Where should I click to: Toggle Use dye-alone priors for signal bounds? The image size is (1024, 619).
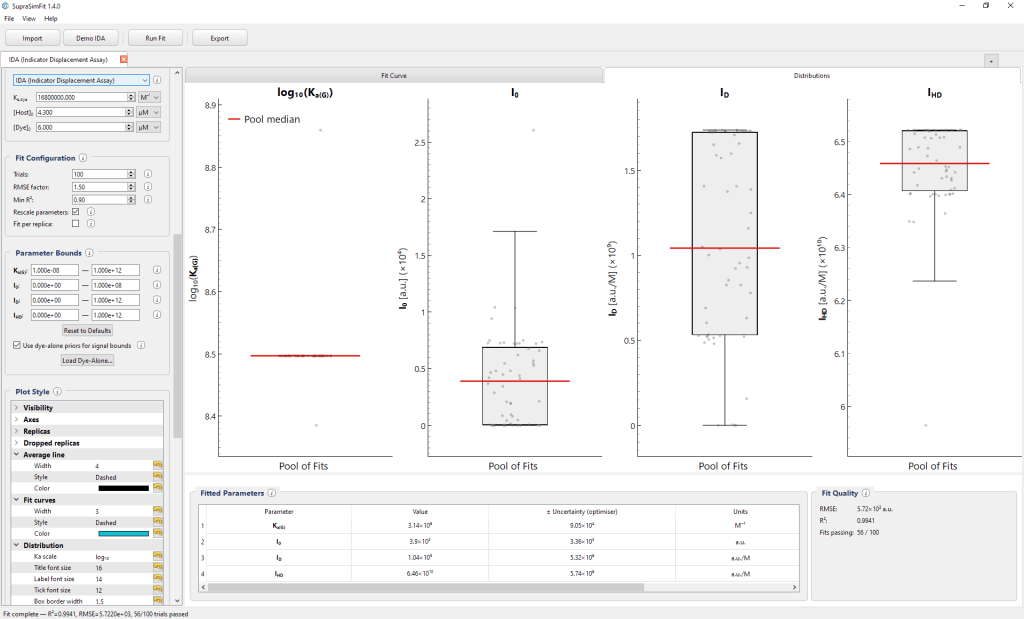pyautogui.click(x=17, y=345)
